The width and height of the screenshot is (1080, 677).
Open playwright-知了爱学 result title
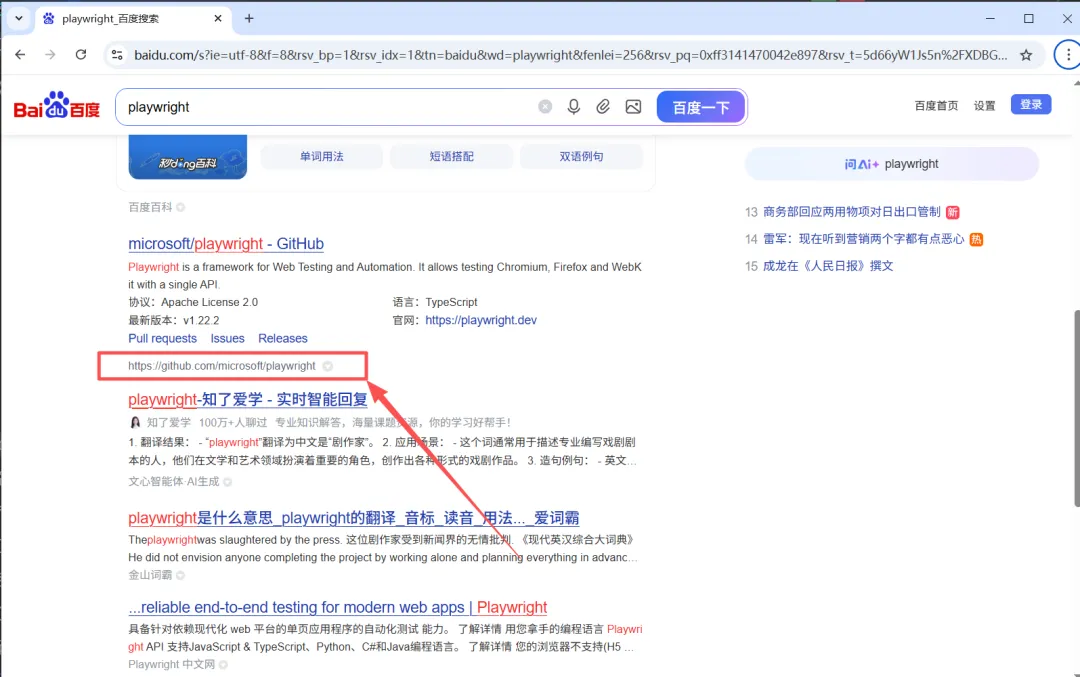pyautogui.click(x=248, y=399)
